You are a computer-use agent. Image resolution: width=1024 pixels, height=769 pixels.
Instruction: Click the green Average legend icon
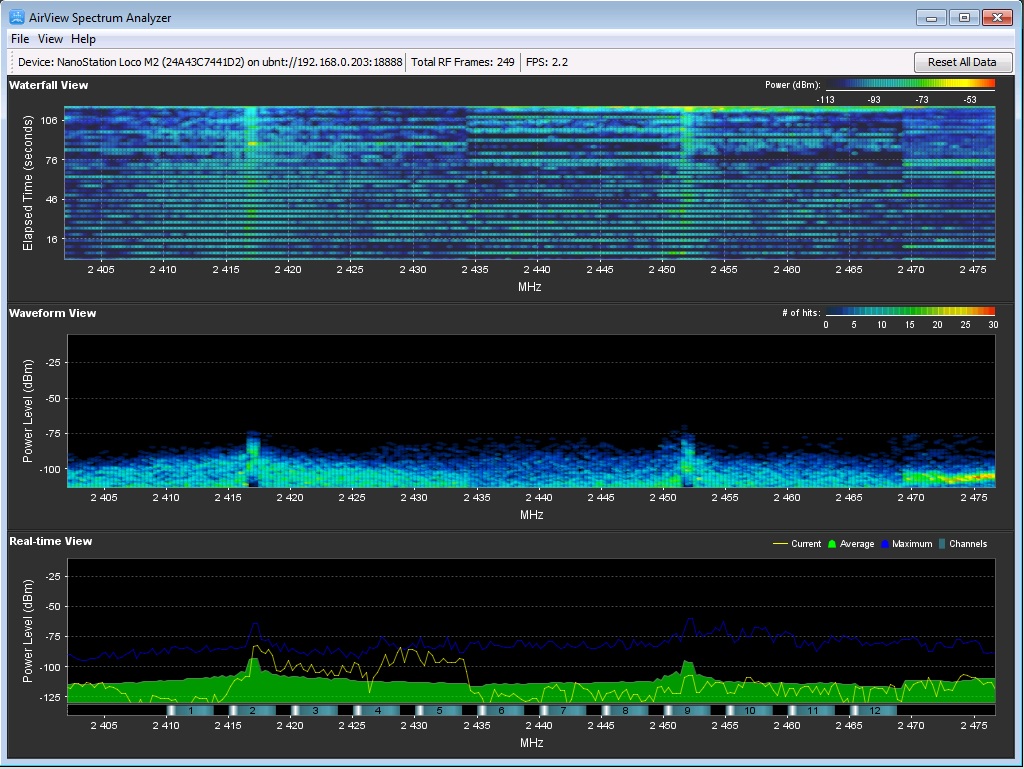click(831, 544)
